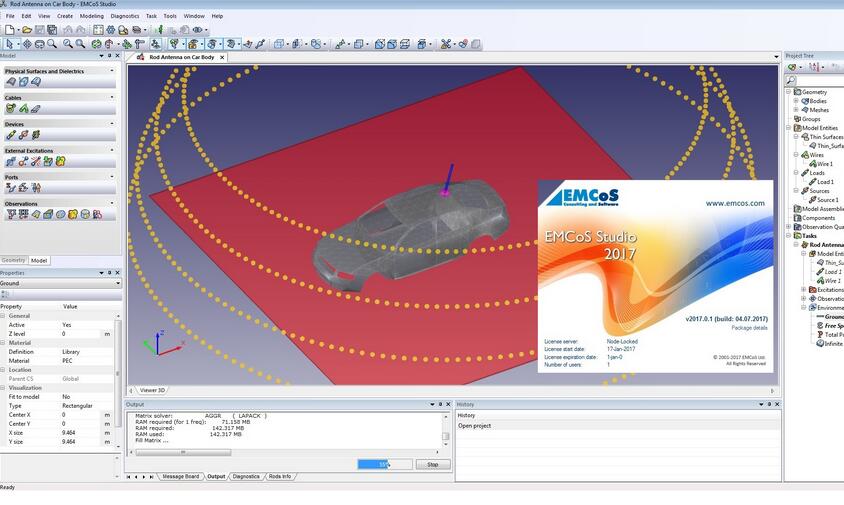Click the first Cables panel icon

(10, 108)
